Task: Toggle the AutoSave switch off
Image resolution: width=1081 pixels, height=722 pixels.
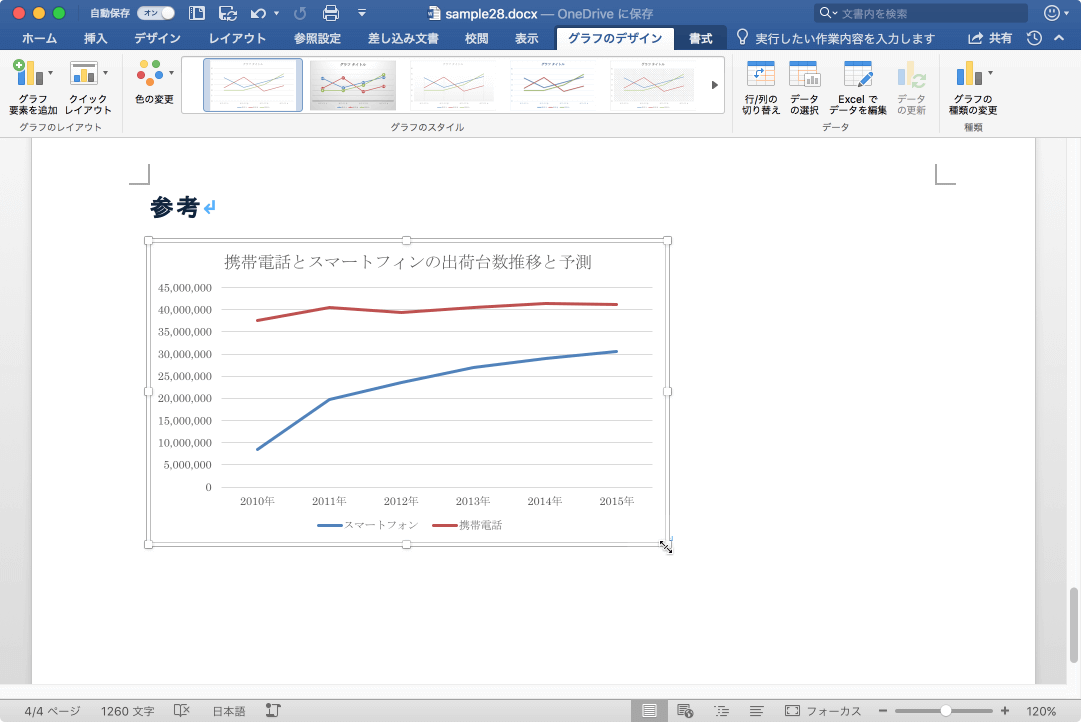Action: [156, 13]
